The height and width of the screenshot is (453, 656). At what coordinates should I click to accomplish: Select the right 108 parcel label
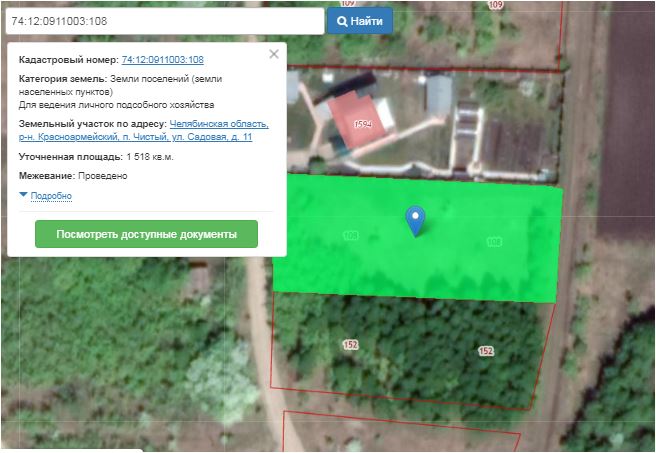(493, 241)
